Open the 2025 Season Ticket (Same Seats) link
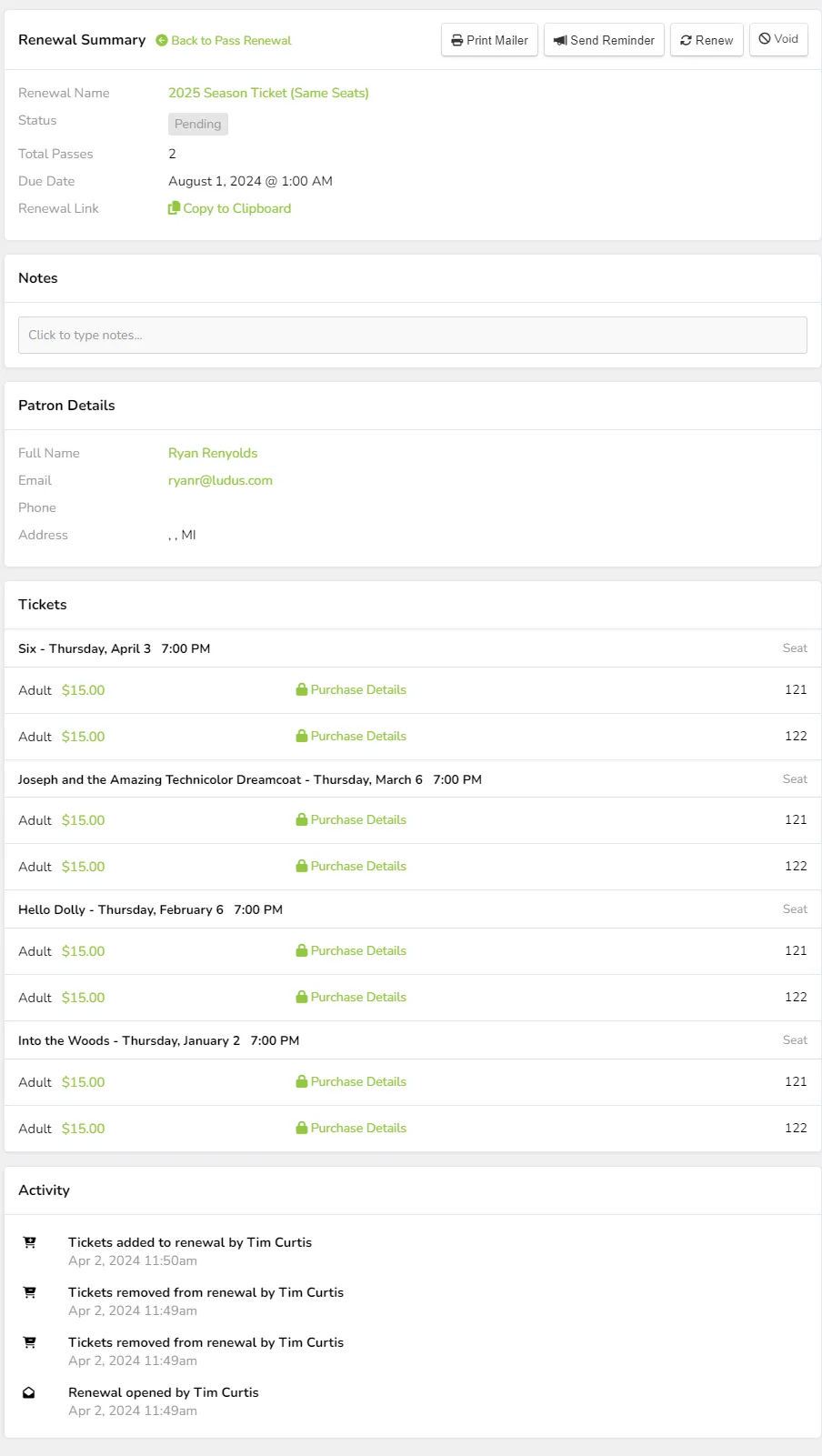 (x=268, y=93)
